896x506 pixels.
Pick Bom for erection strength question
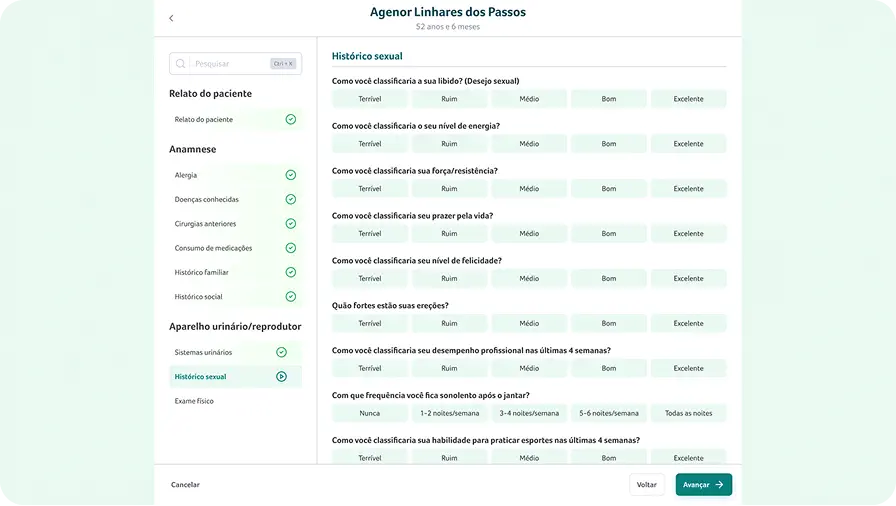608,323
